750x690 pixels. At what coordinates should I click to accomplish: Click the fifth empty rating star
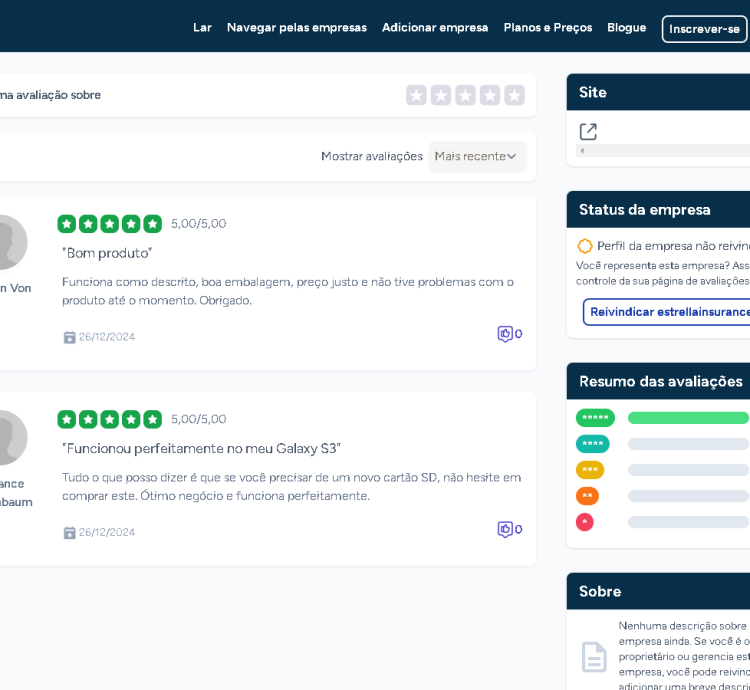(514, 95)
